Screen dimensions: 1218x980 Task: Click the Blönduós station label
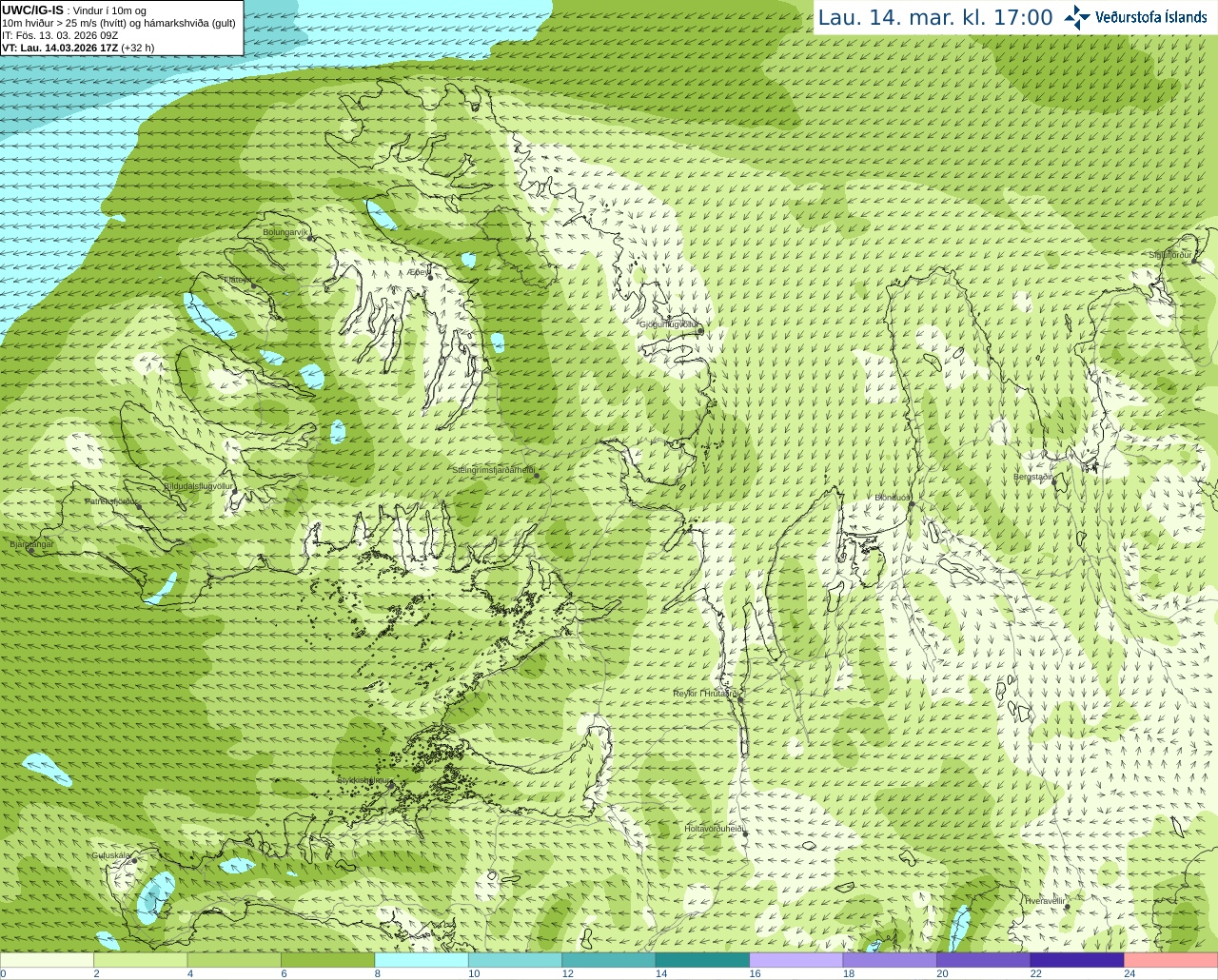click(x=894, y=498)
